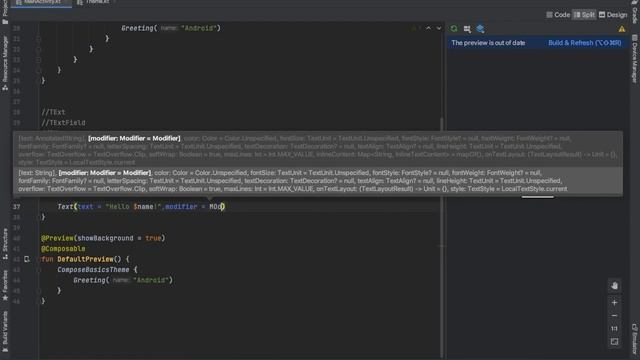Zoom in the preview with plus button
This screenshot has height=360, width=640.
click(614, 303)
